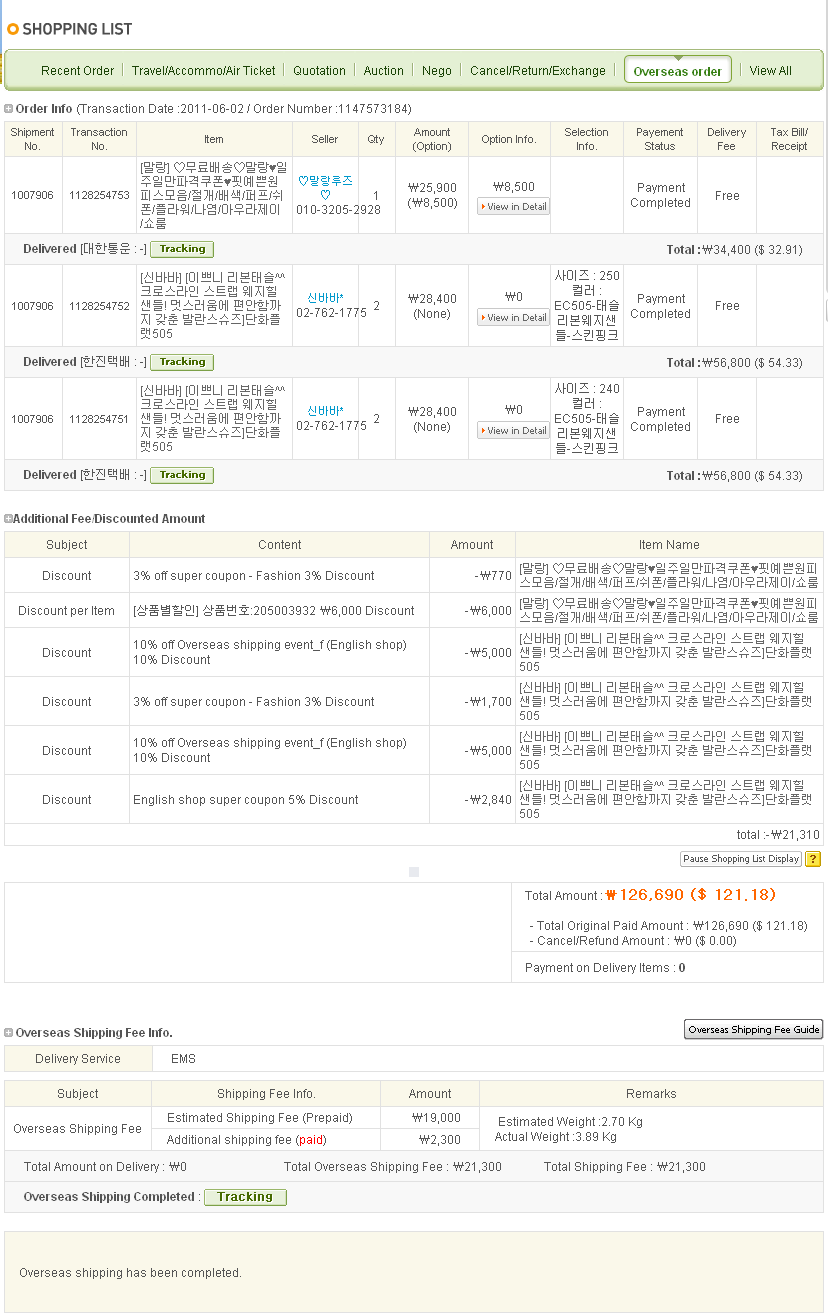Open seller 신바비 link for transaction 1128254752
Image resolution: width=828 pixels, height=1313 pixels.
(x=325, y=298)
